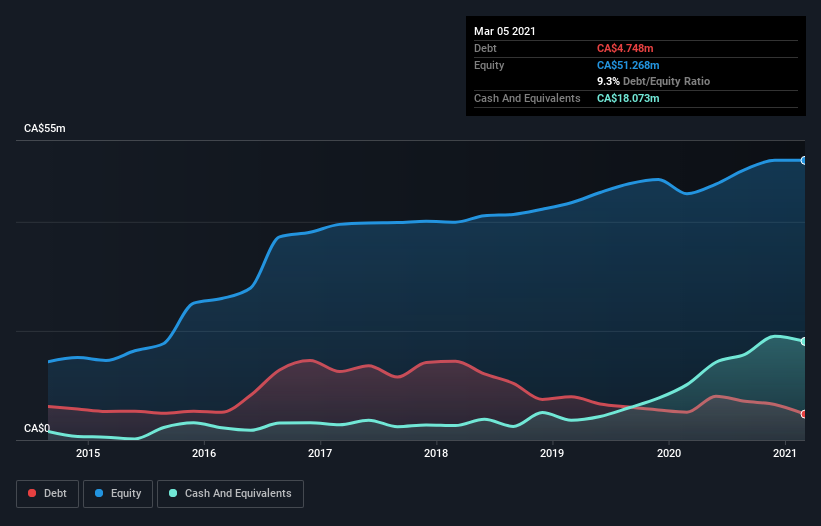Viewport: 821px width, 526px height.
Task: Click the Debt label in tooltip
Action: coord(485,48)
